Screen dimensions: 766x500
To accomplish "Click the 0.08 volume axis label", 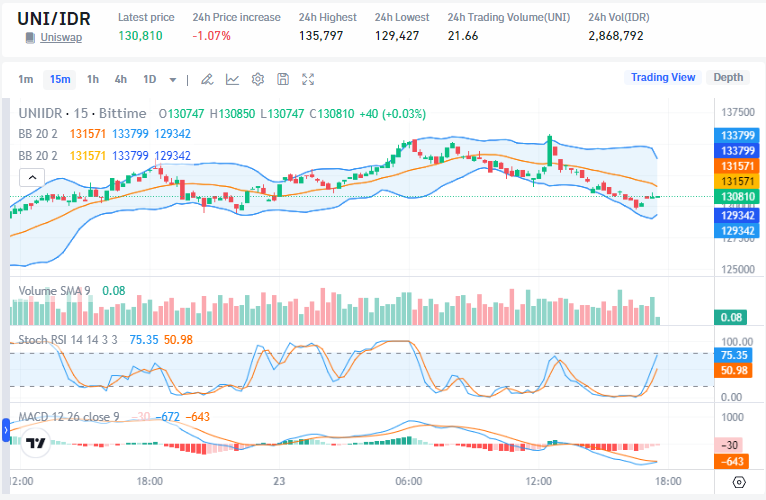I will pos(731,318).
